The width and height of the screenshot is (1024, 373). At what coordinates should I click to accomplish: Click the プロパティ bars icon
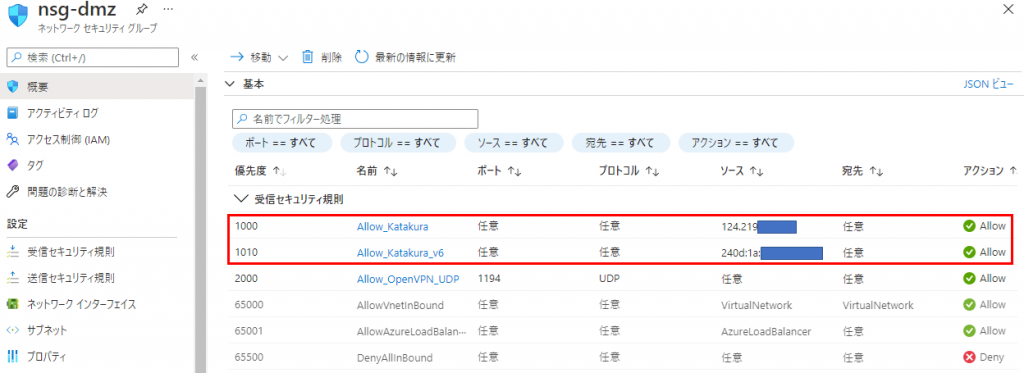pyautogui.click(x=12, y=357)
